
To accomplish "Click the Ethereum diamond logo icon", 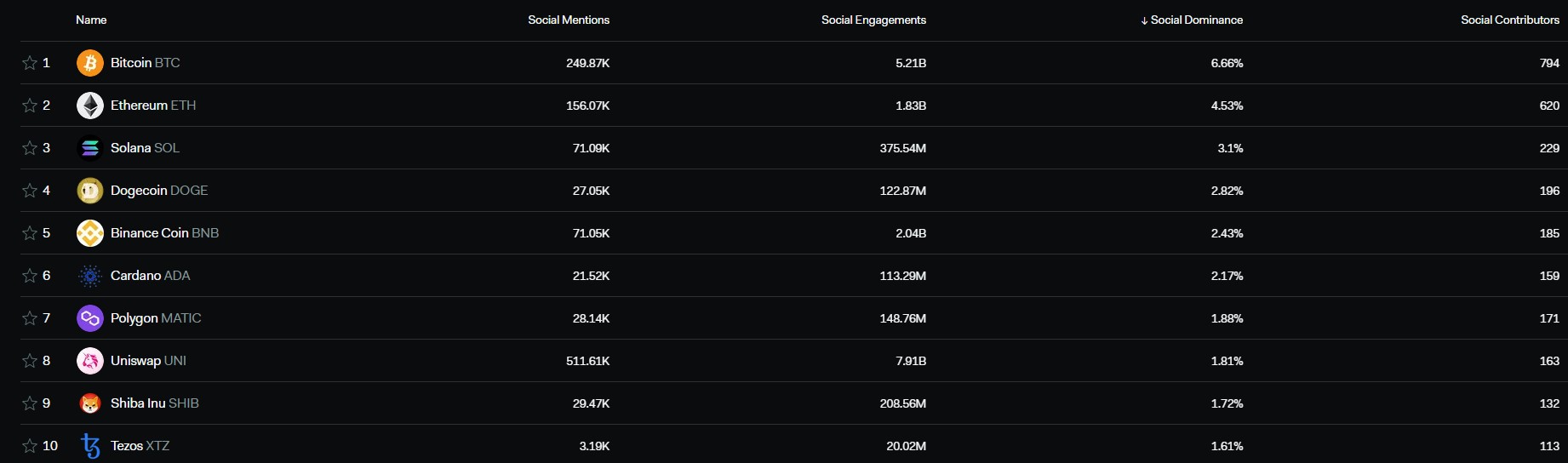I will tap(90, 106).
